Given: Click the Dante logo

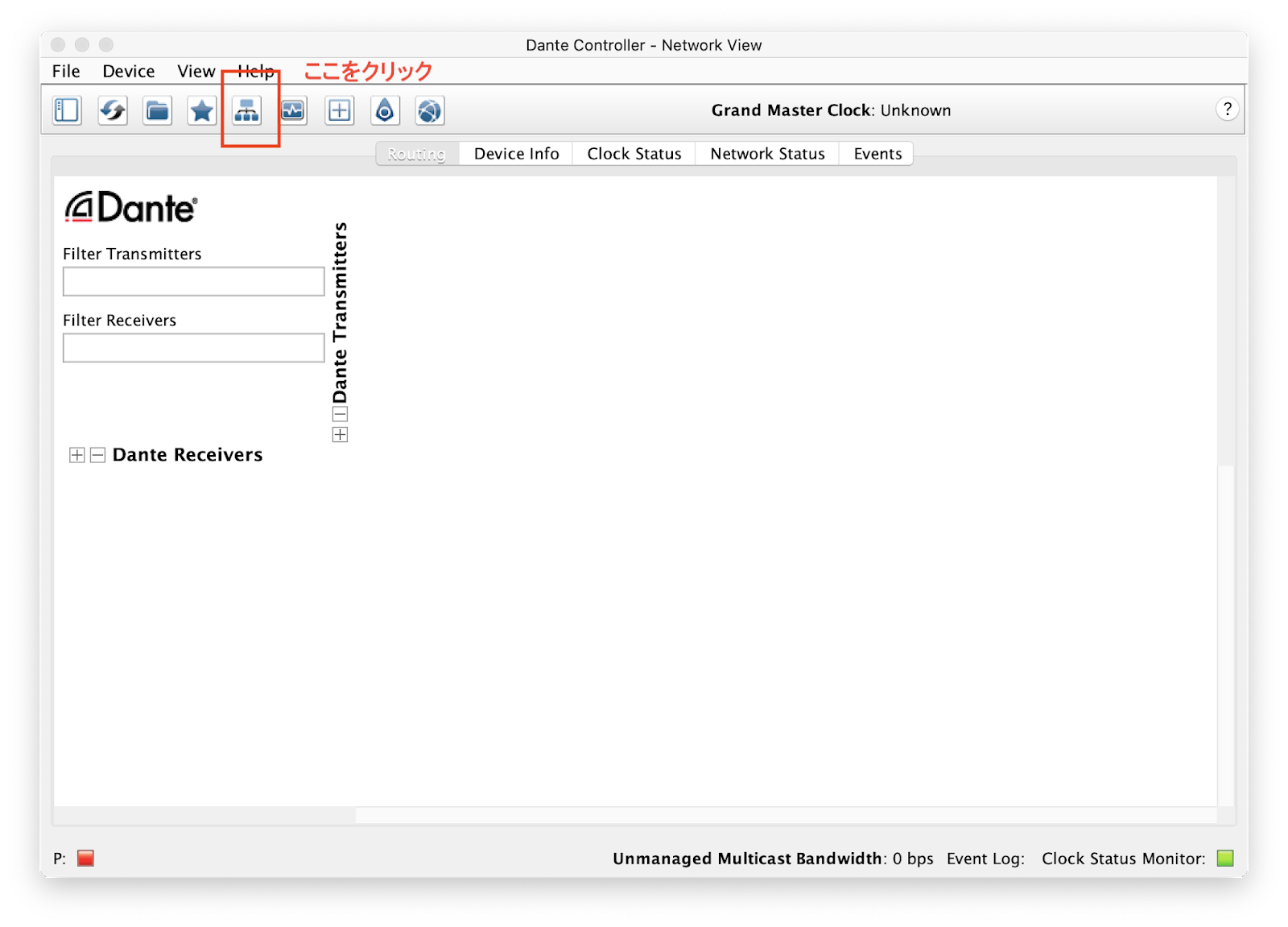Looking at the screenshot, I should pyautogui.click(x=131, y=207).
